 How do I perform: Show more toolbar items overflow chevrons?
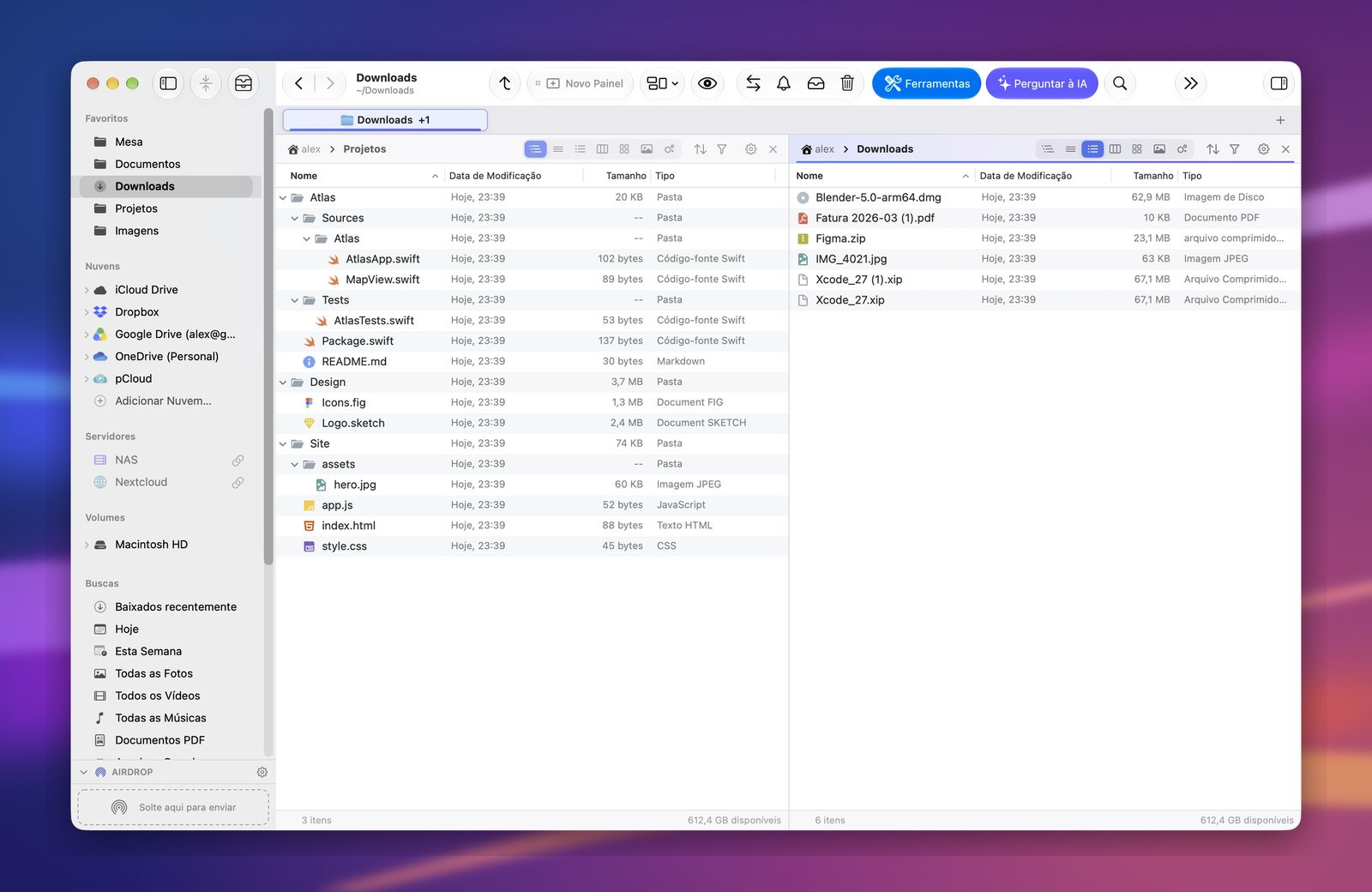pyautogui.click(x=1190, y=83)
